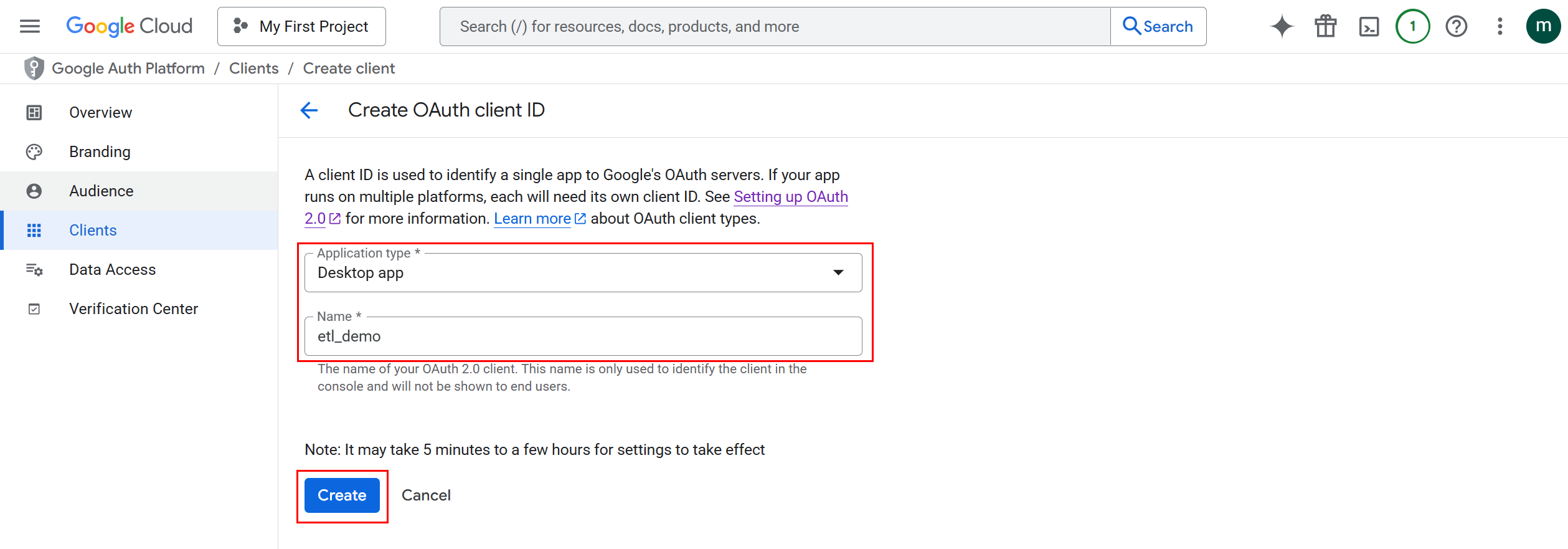
Task: Click the Application type dropdown arrow
Action: pyautogui.click(x=838, y=272)
